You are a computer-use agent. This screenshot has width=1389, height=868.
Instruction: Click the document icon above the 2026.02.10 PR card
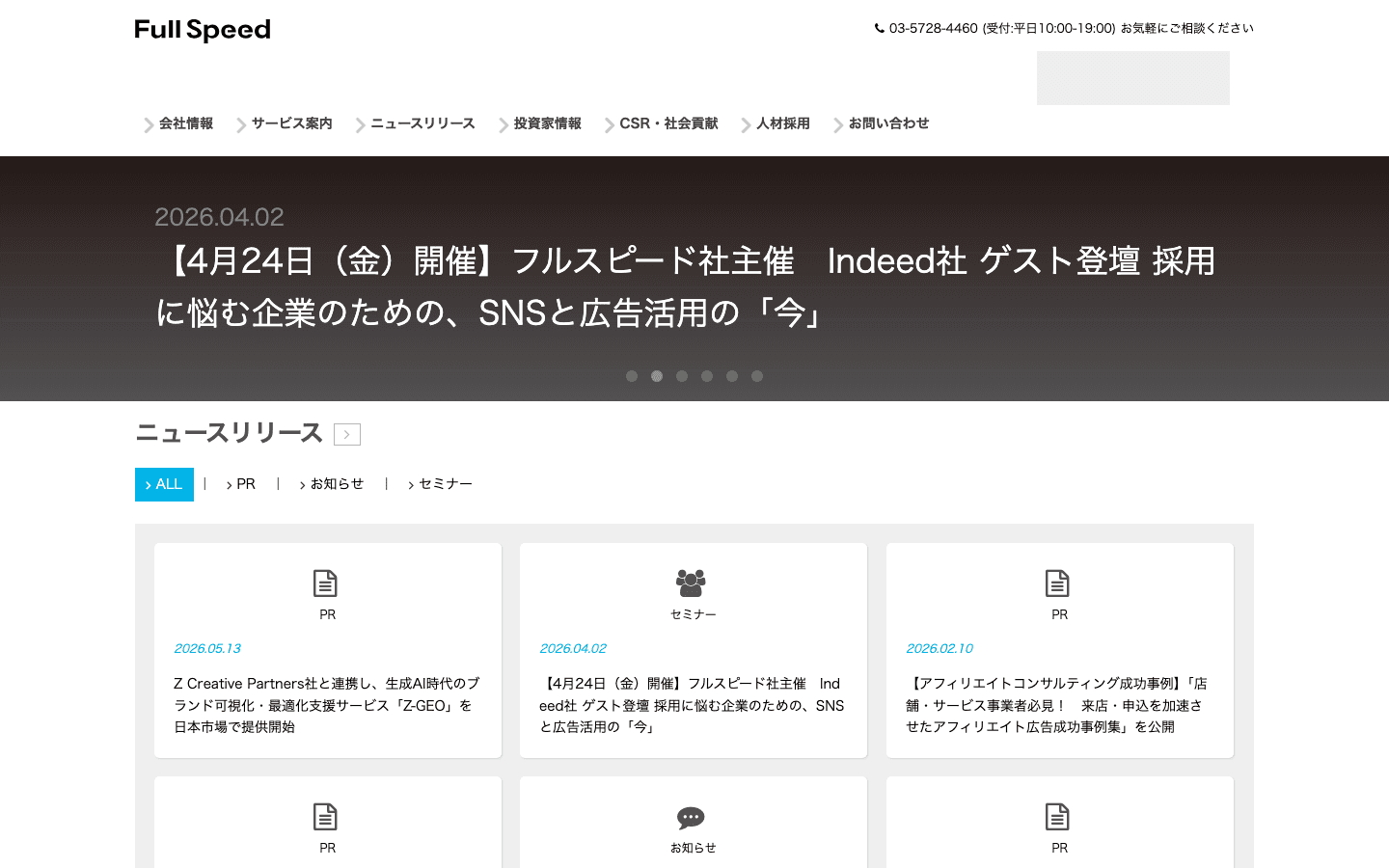[x=1057, y=583]
